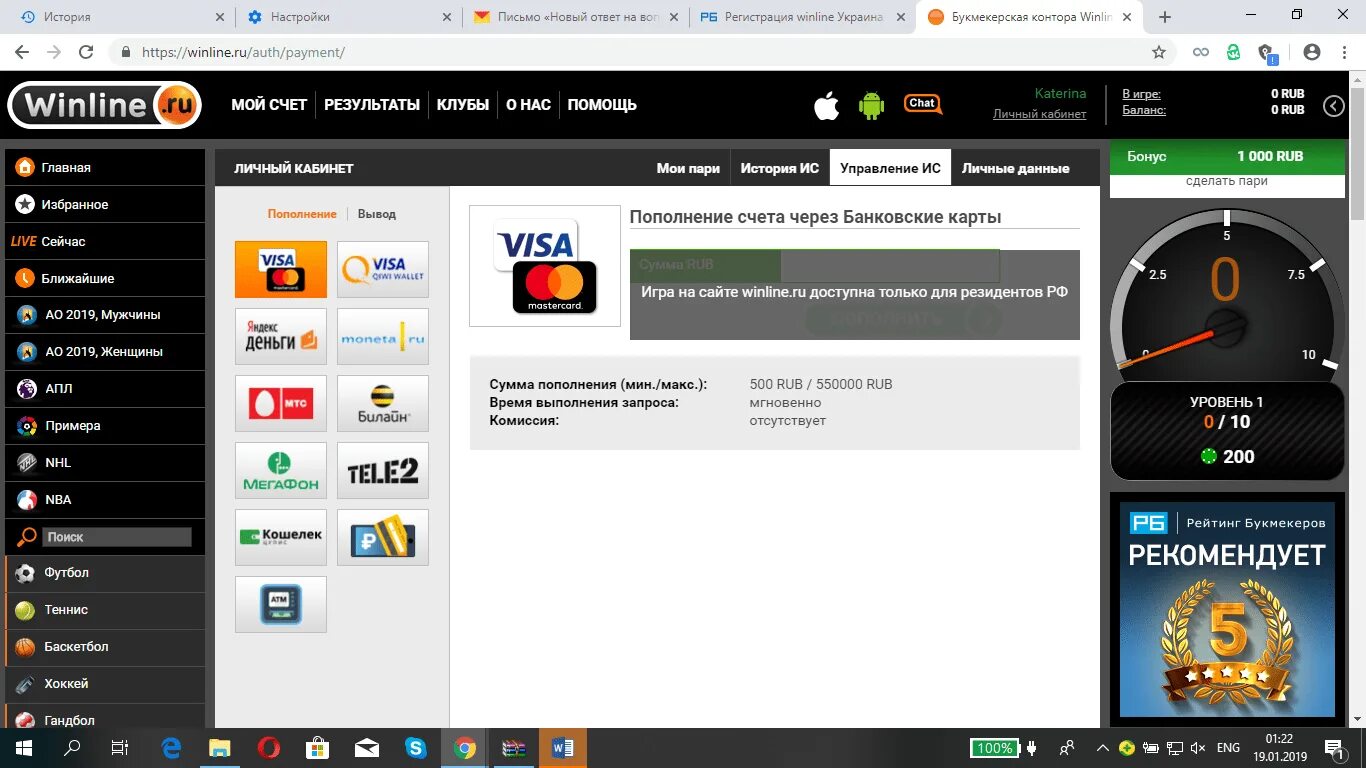Image resolution: width=1366 pixels, height=768 pixels.
Task: Expand Футбол sport category
Action: (105, 573)
